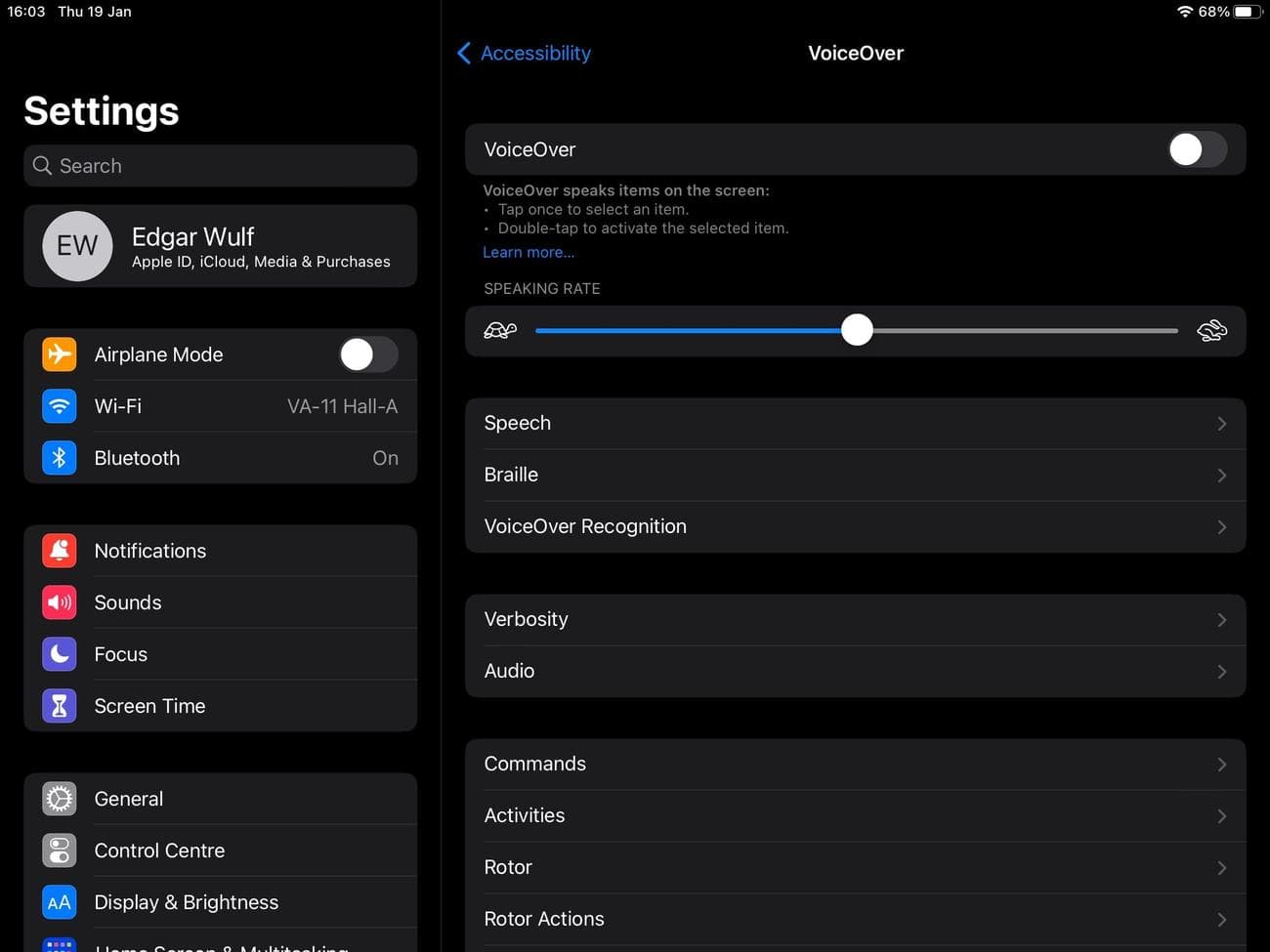Click the tortoise icon for slower speaking rate

(499, 330)
